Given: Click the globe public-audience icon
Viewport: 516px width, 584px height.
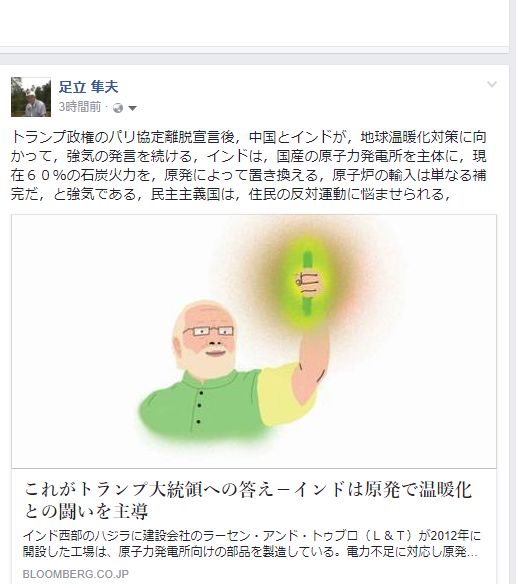Looking at the screenshot, I should coord(118,108).
